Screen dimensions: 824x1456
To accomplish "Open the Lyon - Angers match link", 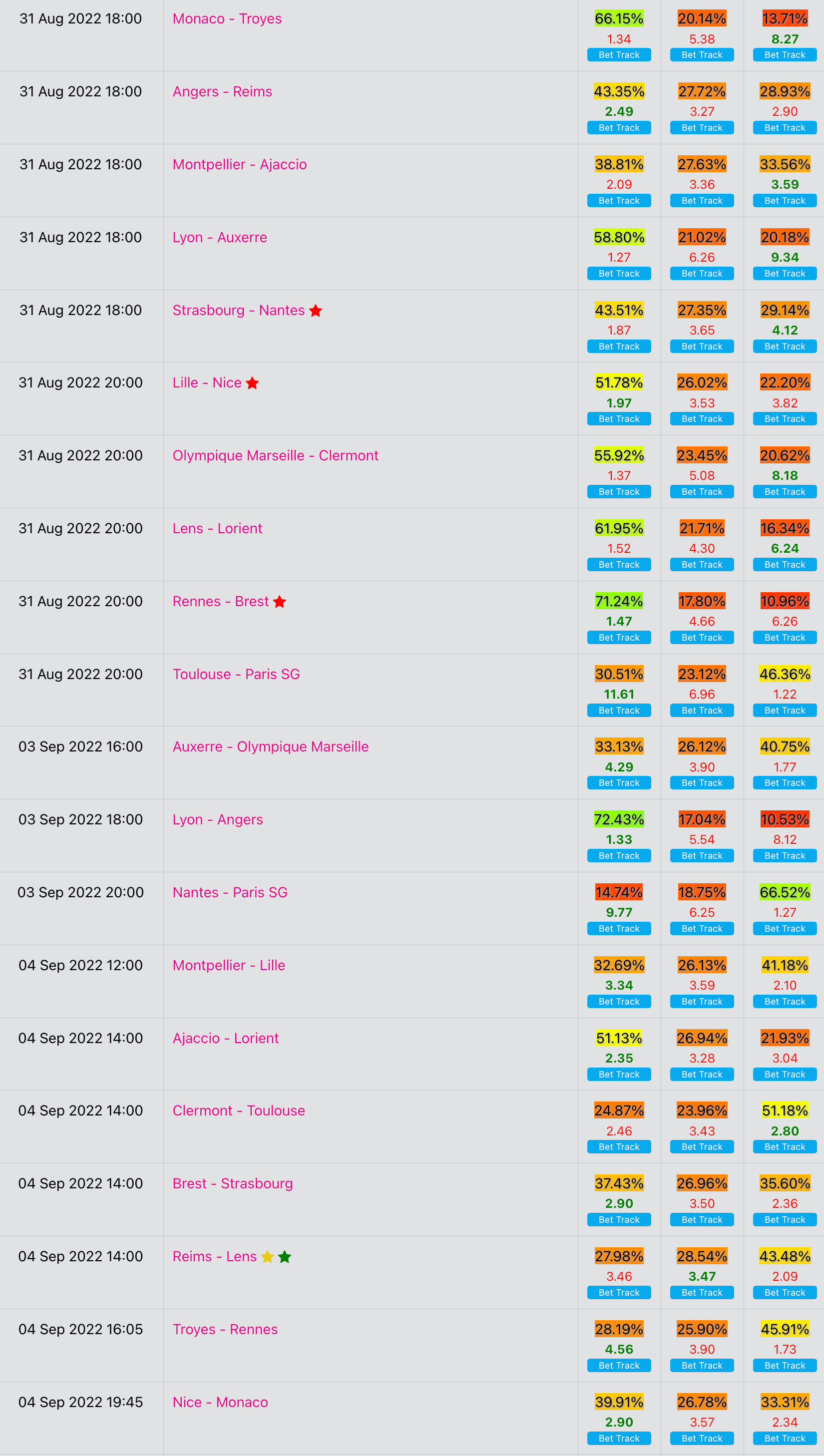I will 218,820.
